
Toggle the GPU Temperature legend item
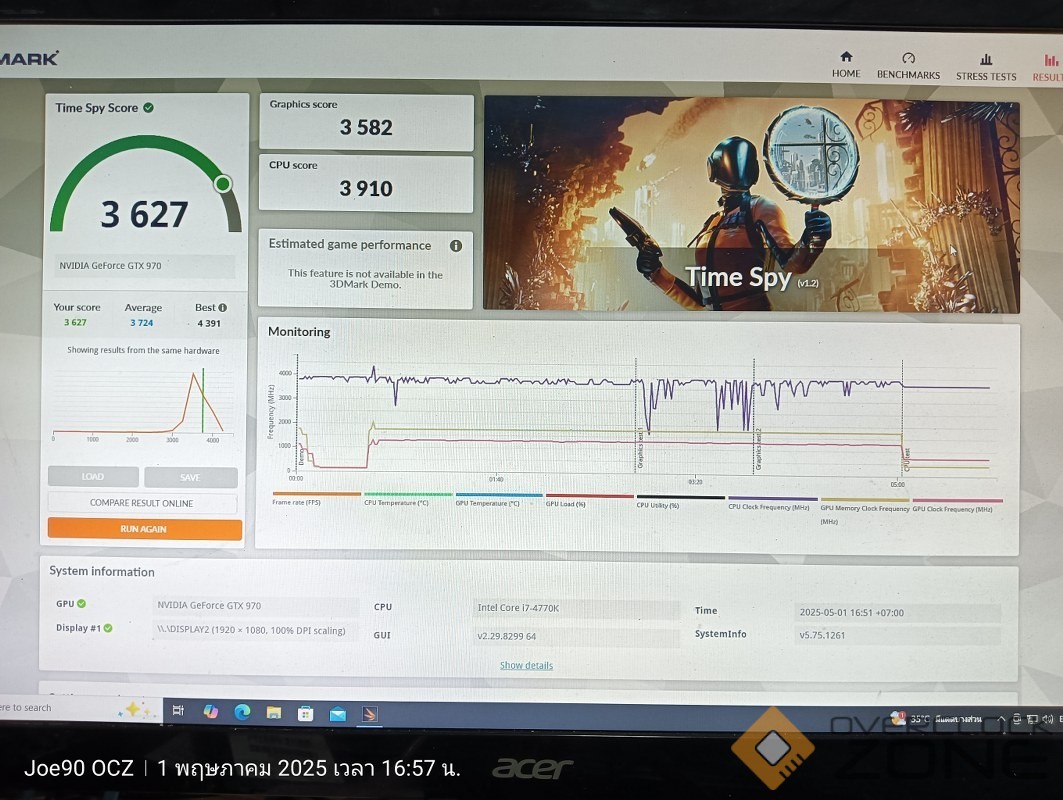(499, 500)
